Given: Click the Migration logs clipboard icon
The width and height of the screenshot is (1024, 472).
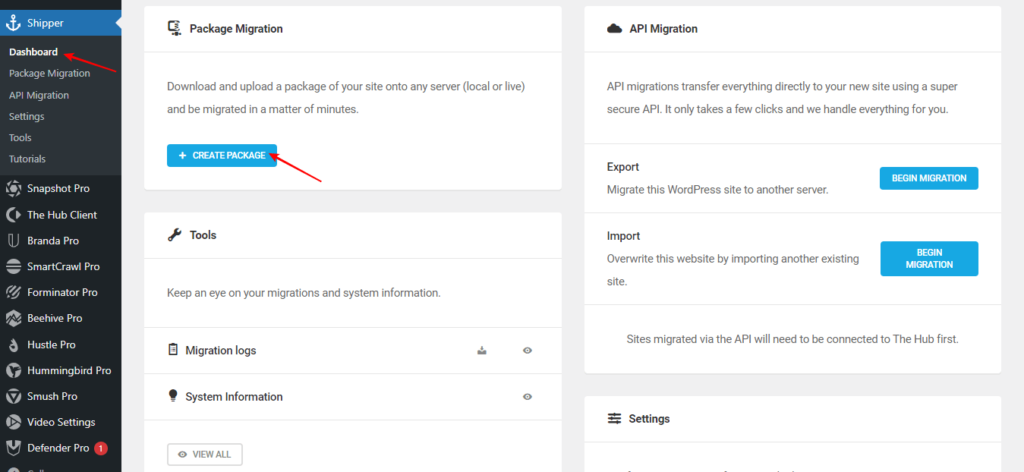Looking at the screenshot, I should 173,350.
